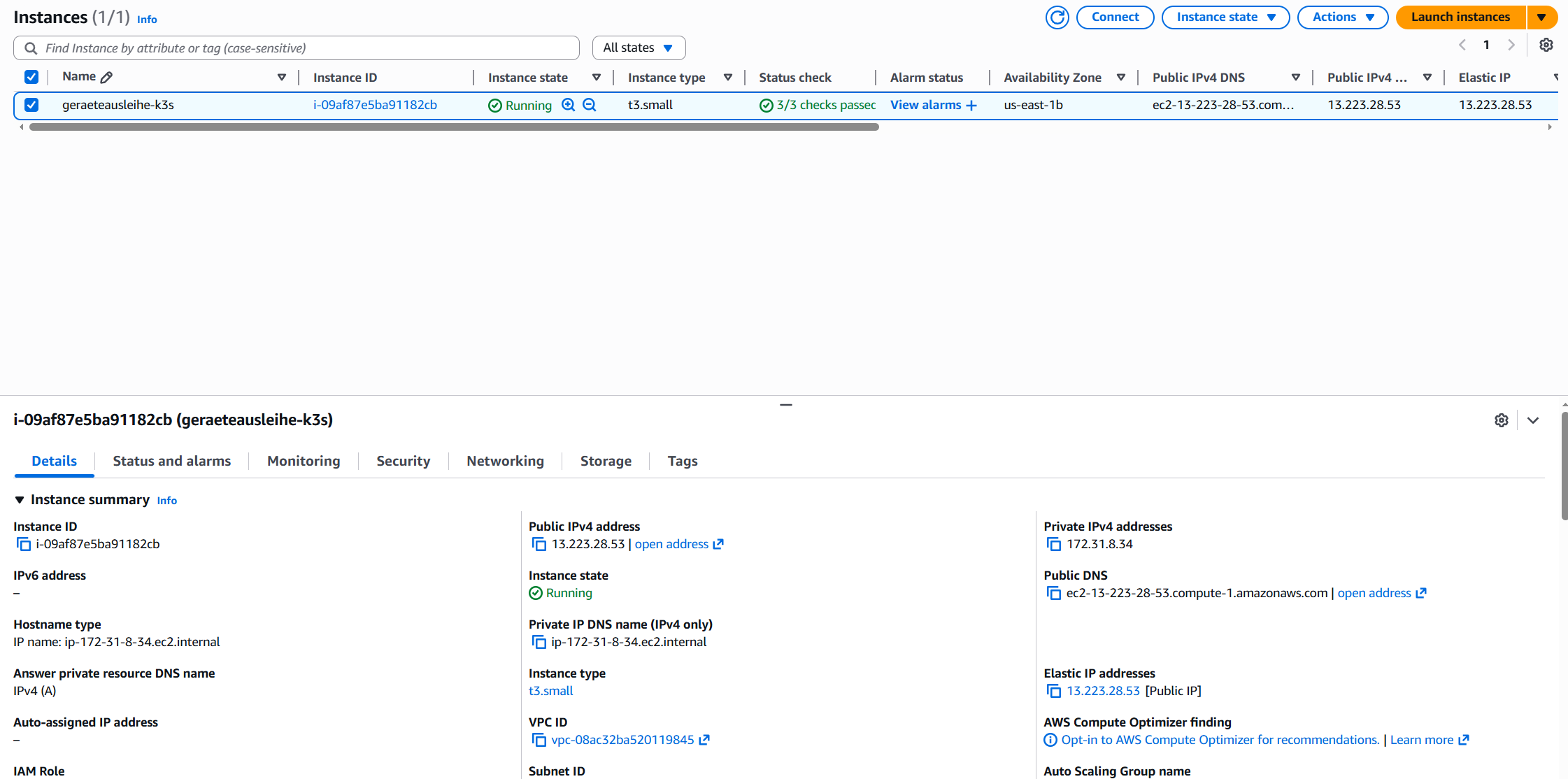Zoom out filter icon next to Running state
Screen dimensions: 1568x779
coord(590,105)
